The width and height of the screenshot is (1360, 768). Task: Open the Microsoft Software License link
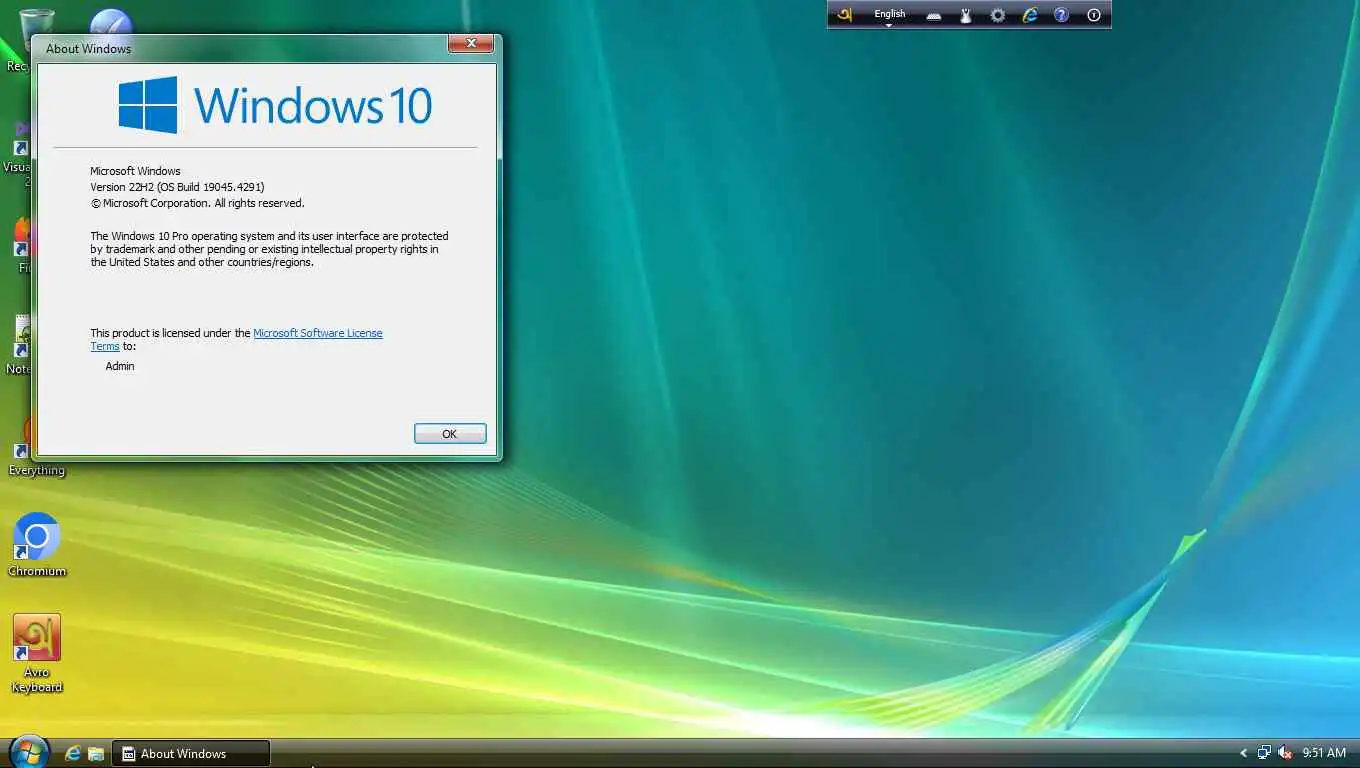[x=318, y=333]
